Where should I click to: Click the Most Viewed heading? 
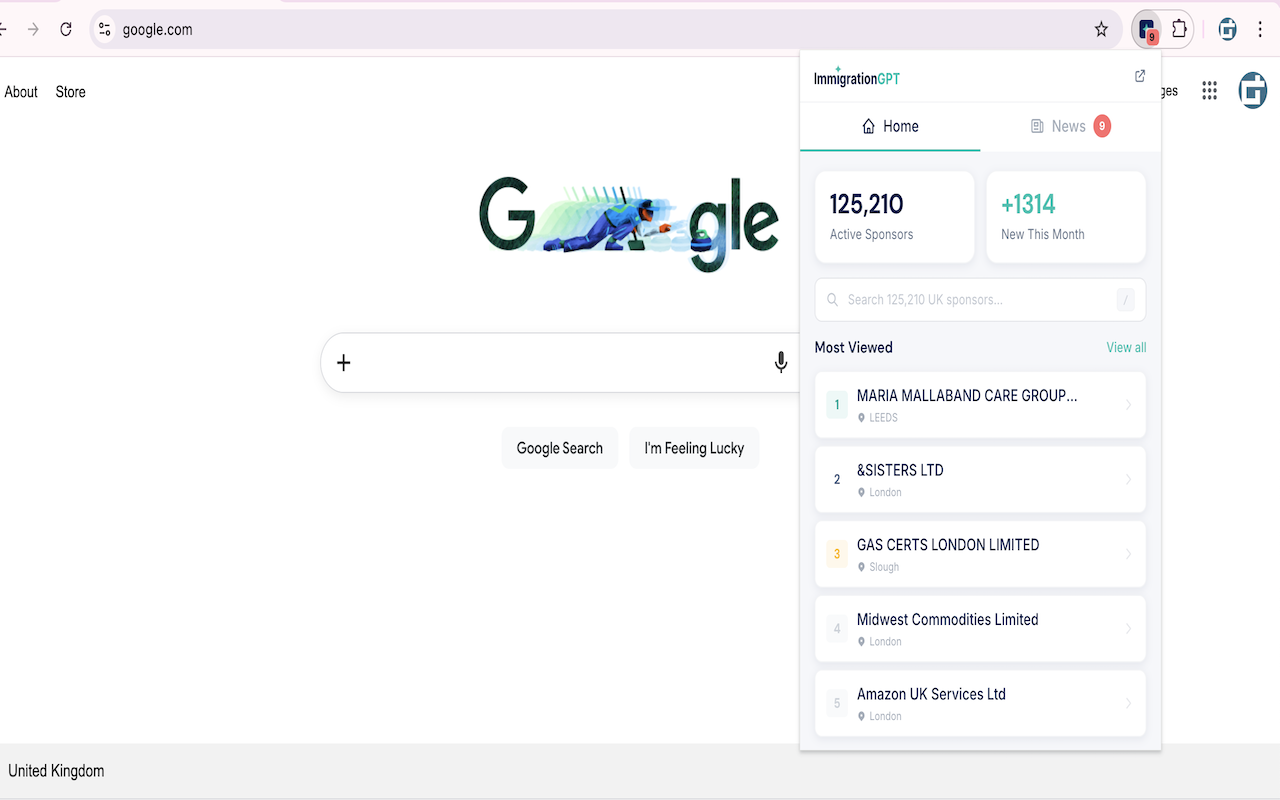[854, 347]
